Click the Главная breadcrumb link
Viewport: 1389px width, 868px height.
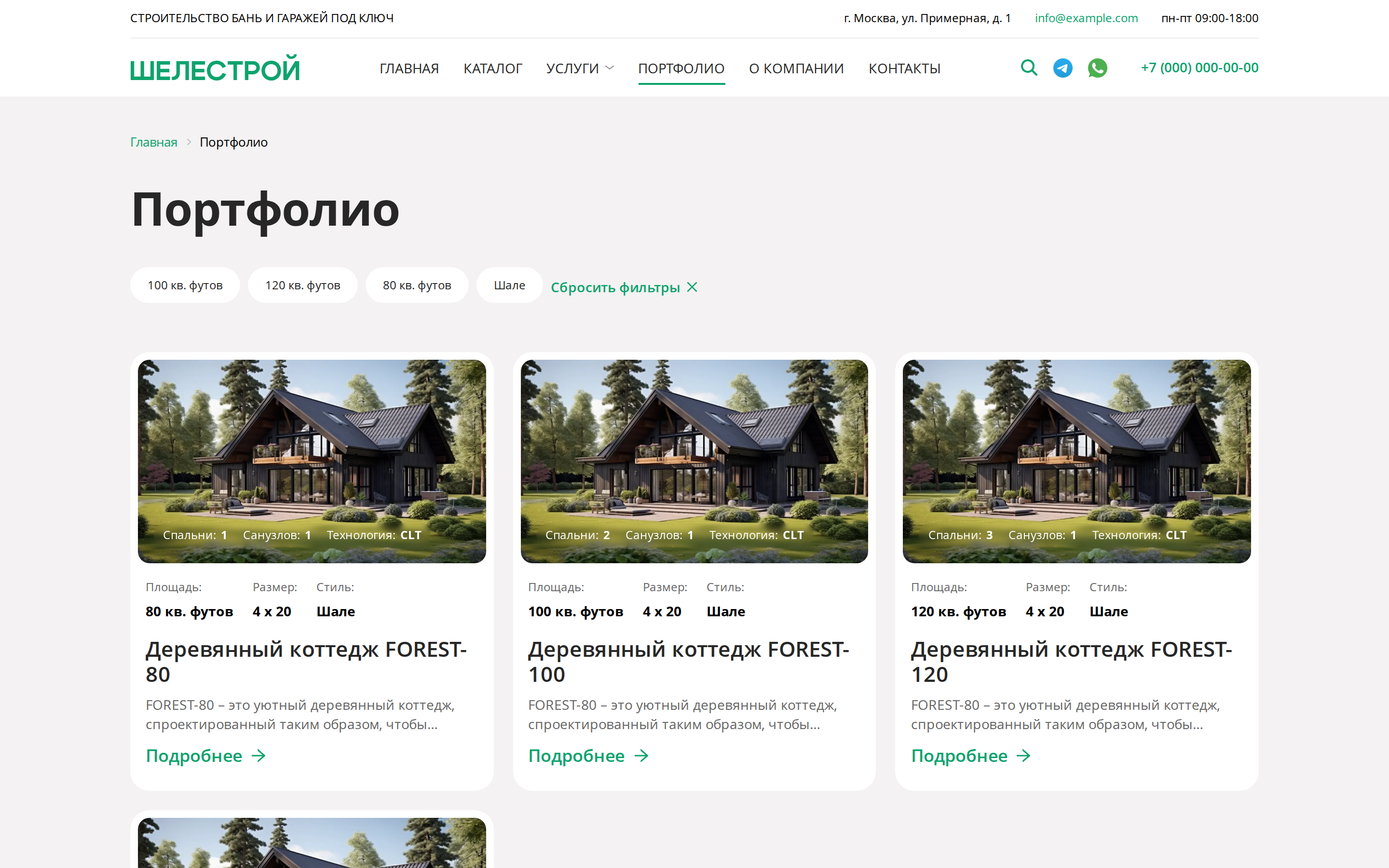click(x=154, y=142)
